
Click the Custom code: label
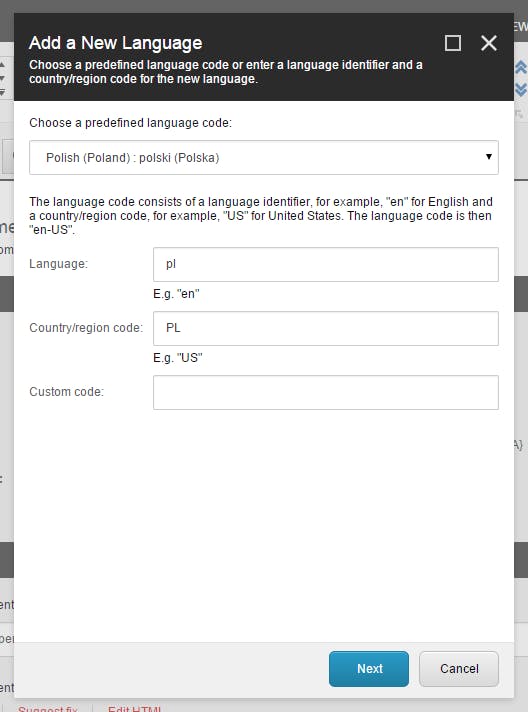pos(67,392)
